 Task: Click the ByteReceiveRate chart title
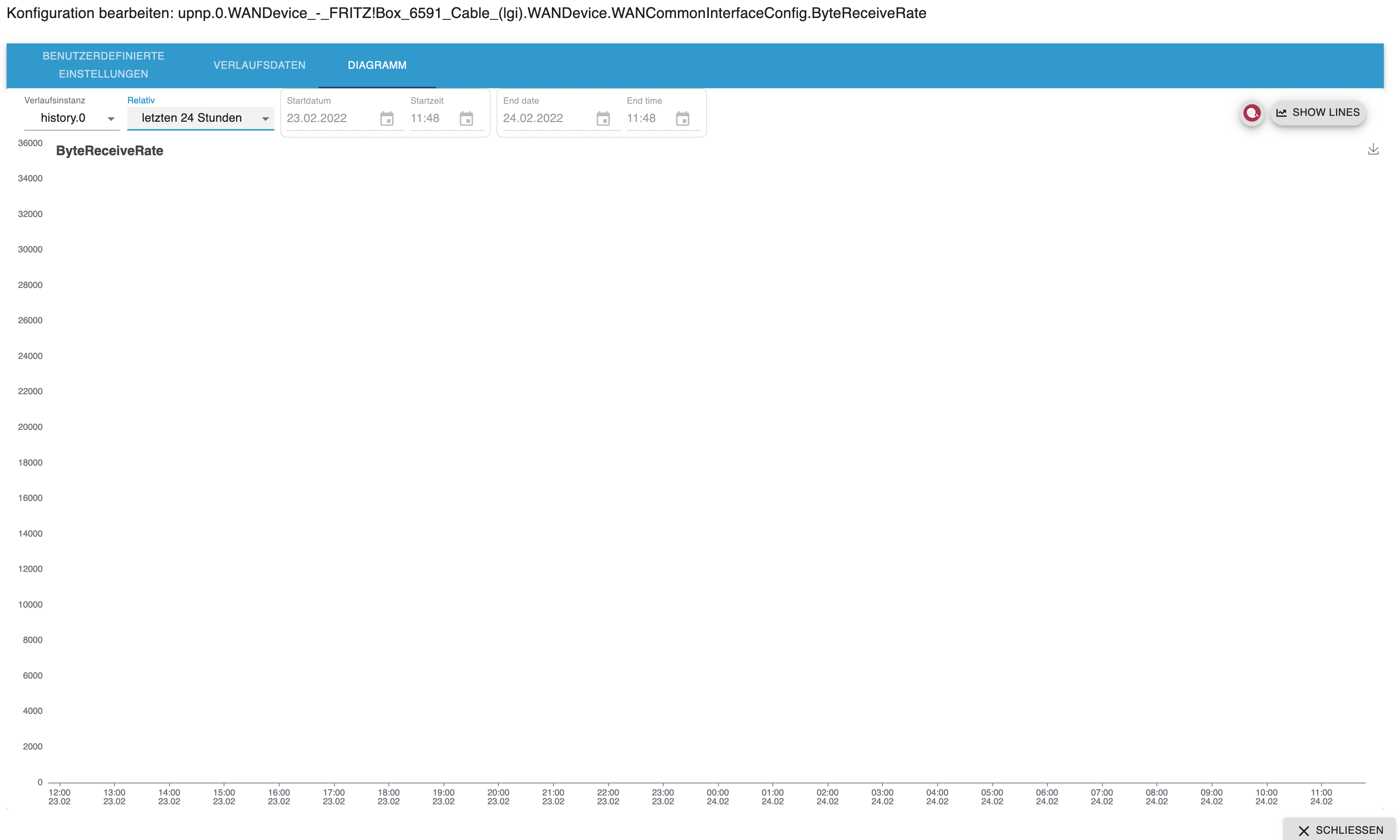(x=110, y=150)
